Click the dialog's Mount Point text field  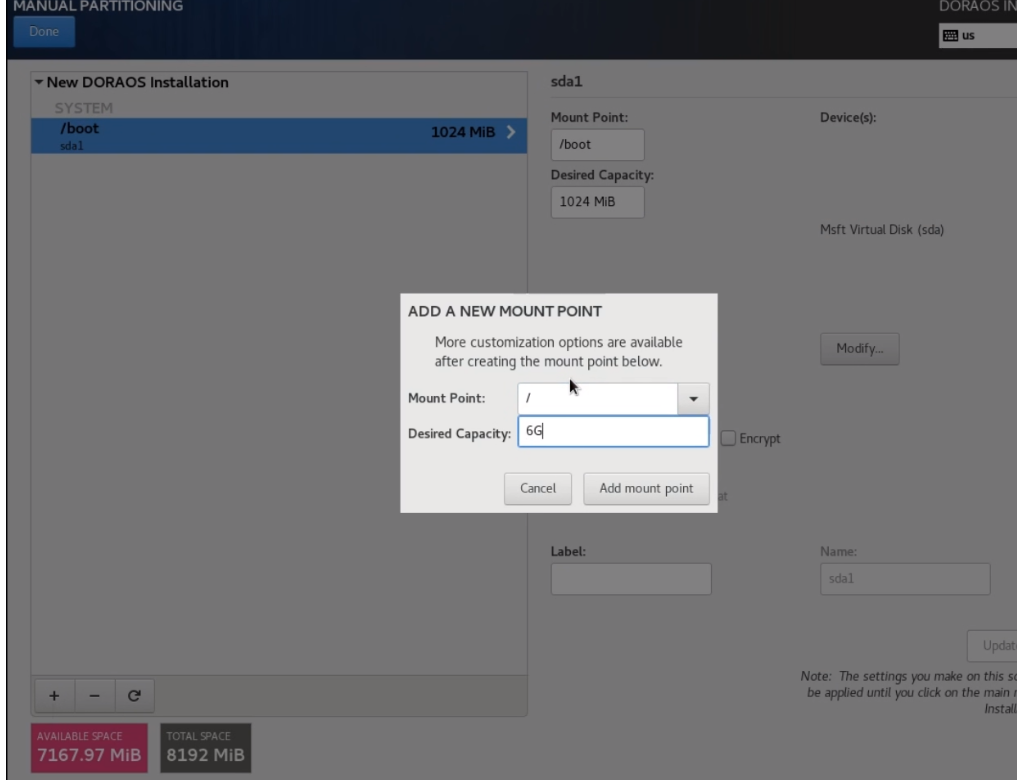coord(598,398)
